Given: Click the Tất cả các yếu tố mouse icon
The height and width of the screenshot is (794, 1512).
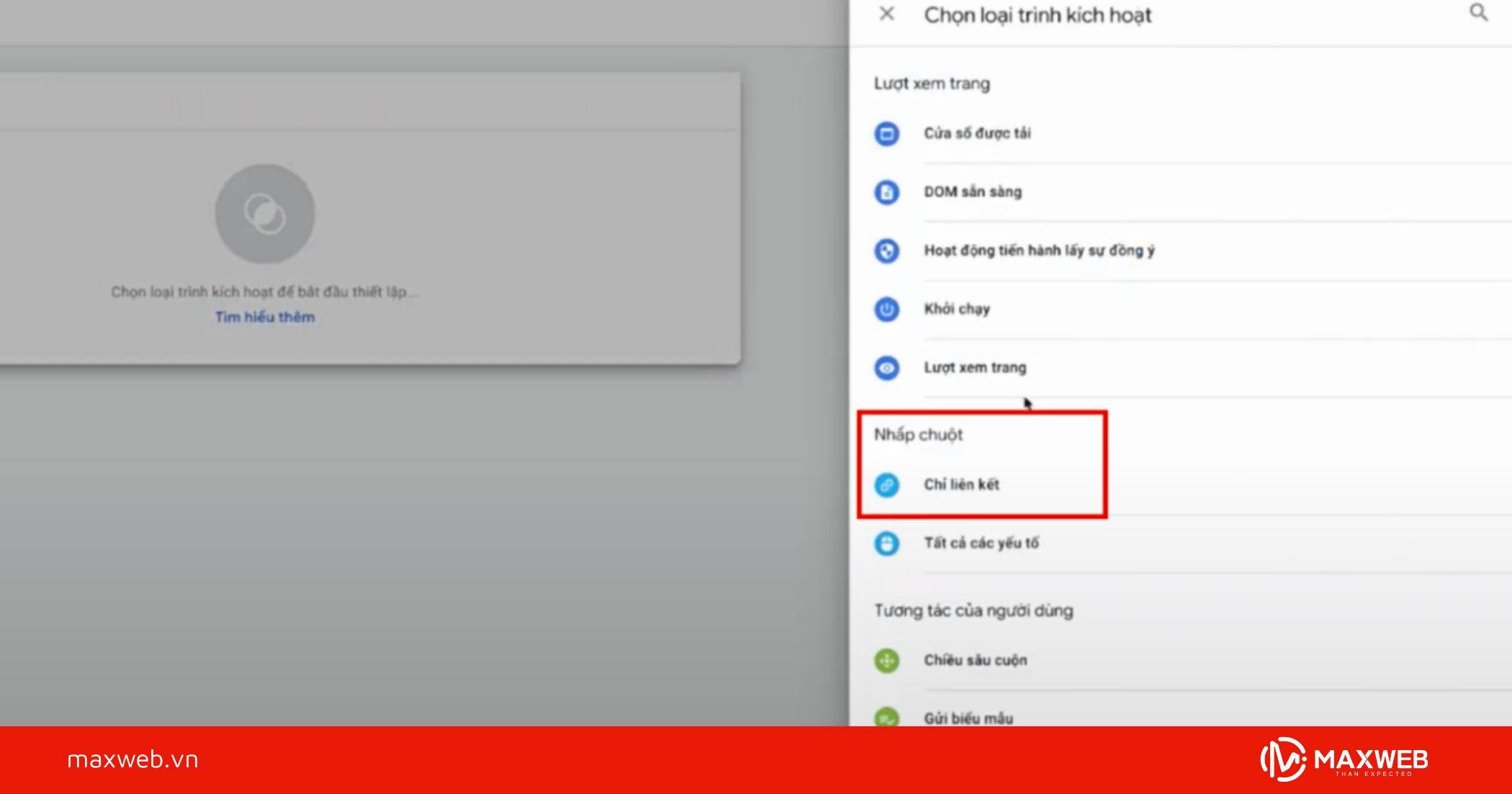Looking at the screenshot, I should coord(886,543).
